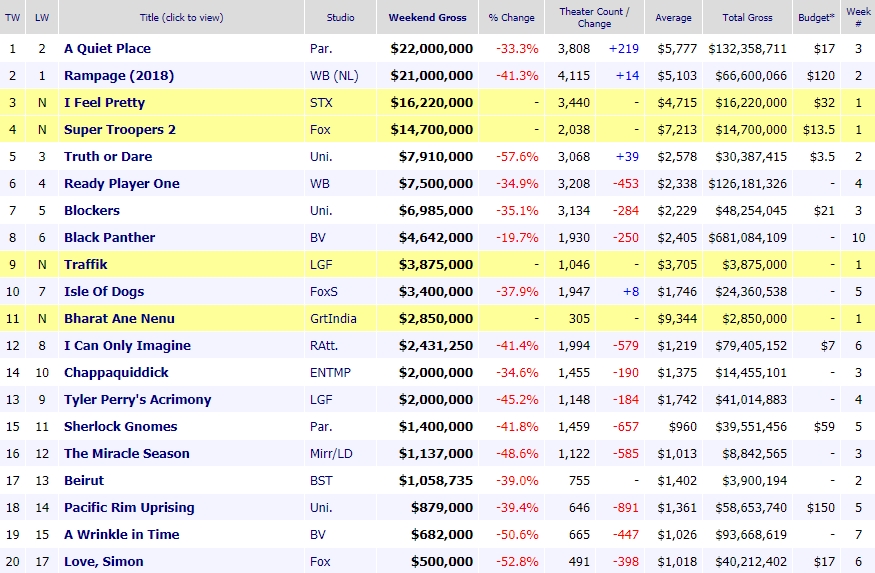Open Bharat Ane Nenu title link

119,319
